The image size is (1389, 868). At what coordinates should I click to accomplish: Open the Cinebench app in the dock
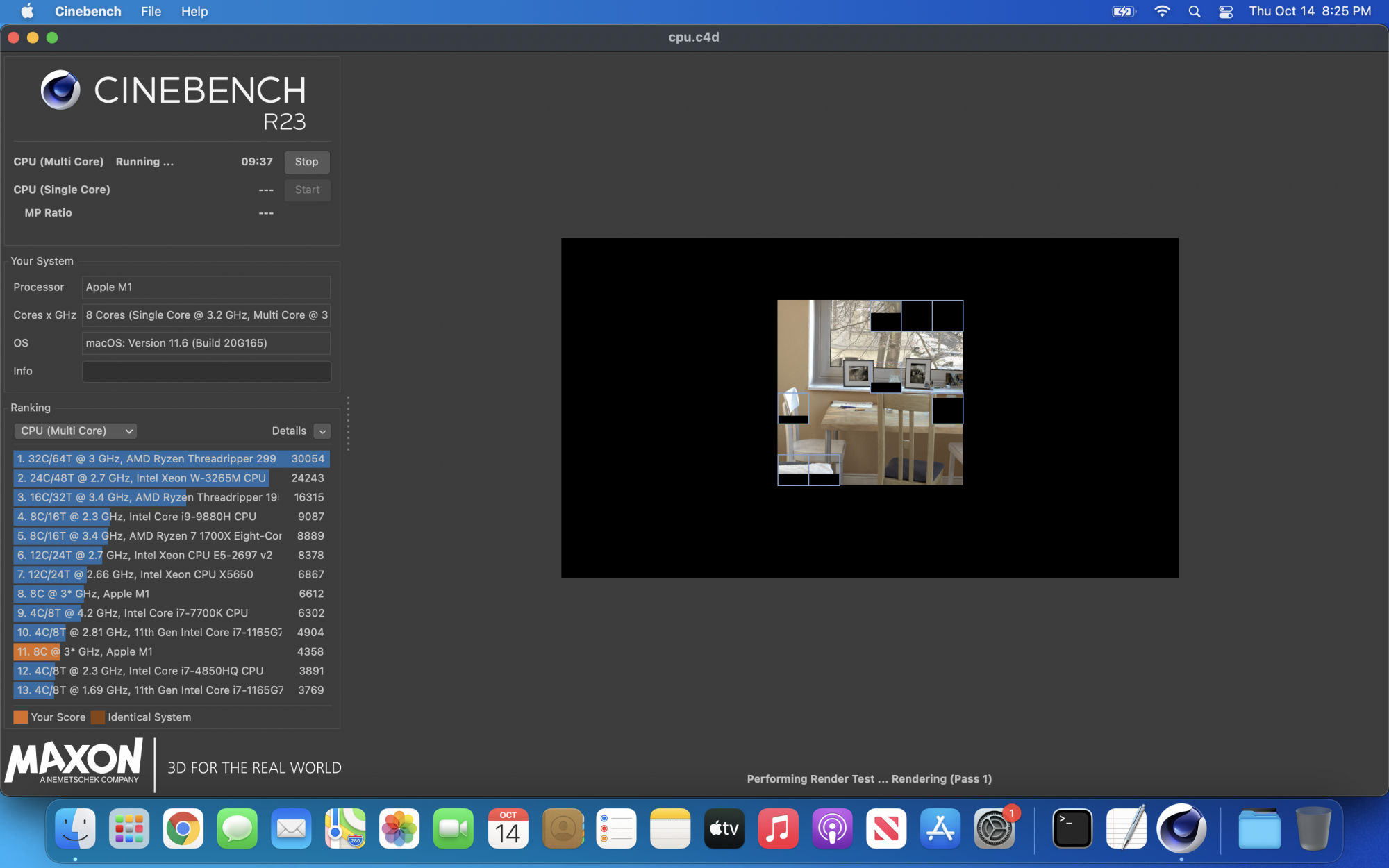(1181, 828)
